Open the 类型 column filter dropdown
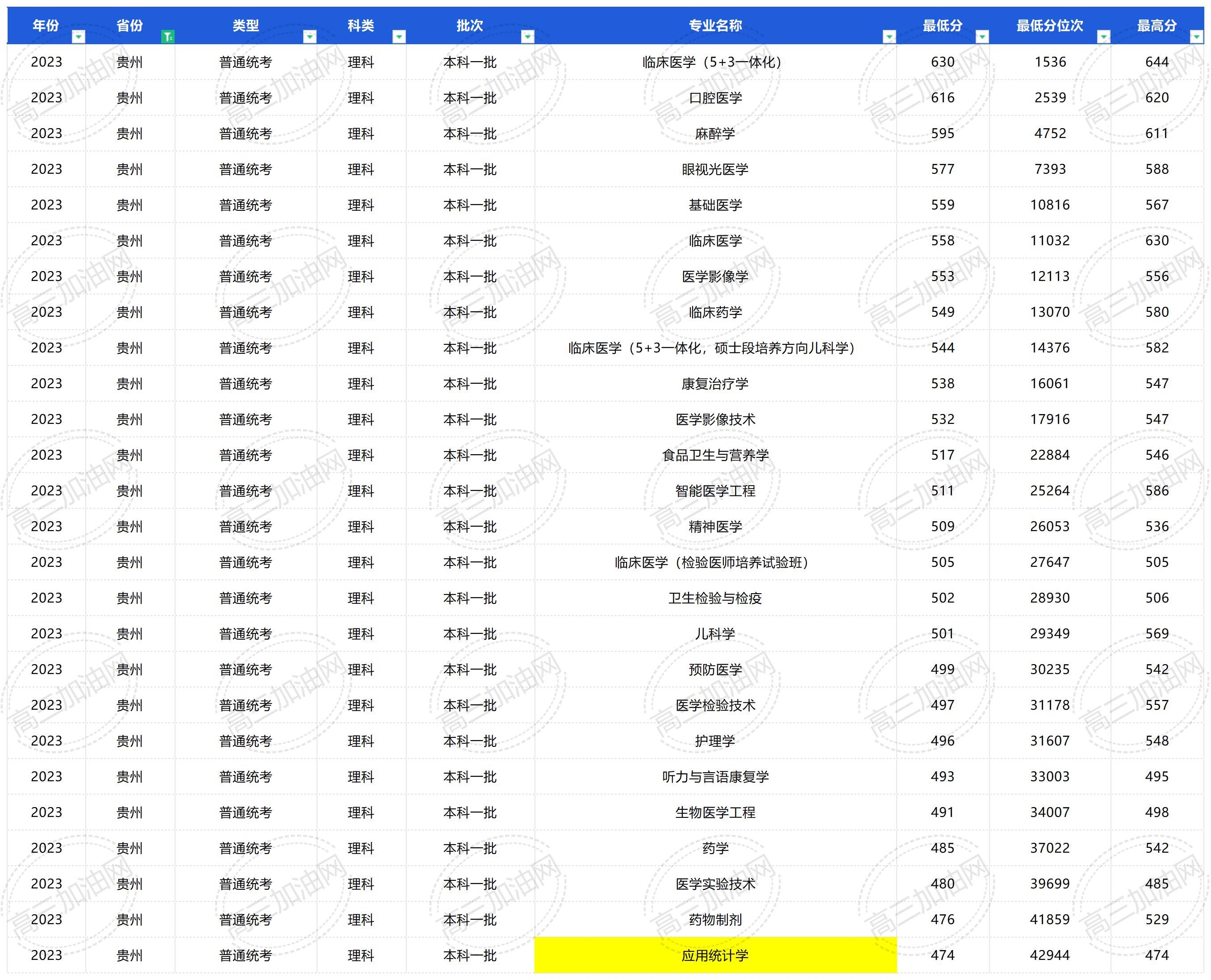The width and height of the screenshot is (1211, 980). point(310,37)
